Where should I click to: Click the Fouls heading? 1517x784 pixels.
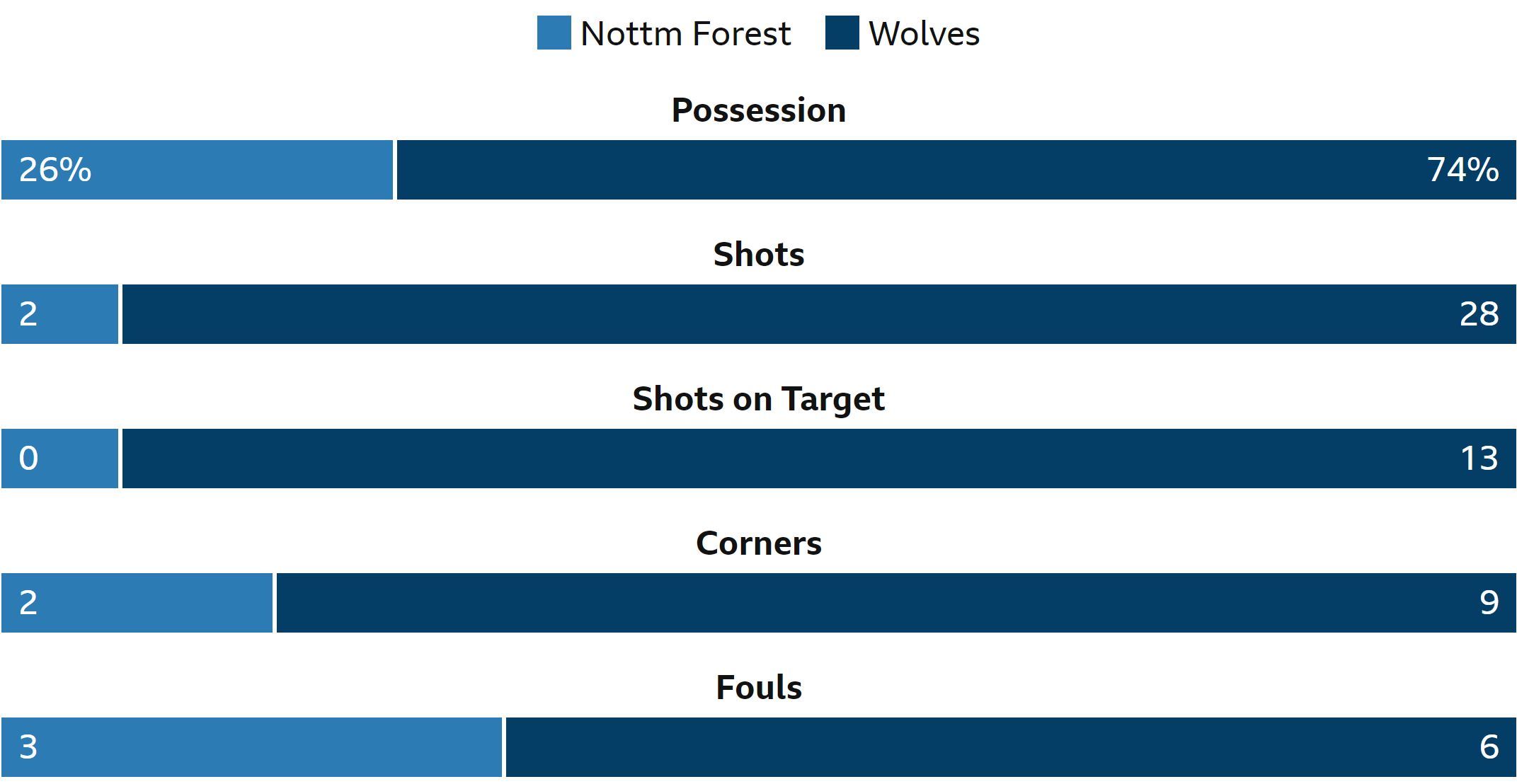[x=758, y=688]
